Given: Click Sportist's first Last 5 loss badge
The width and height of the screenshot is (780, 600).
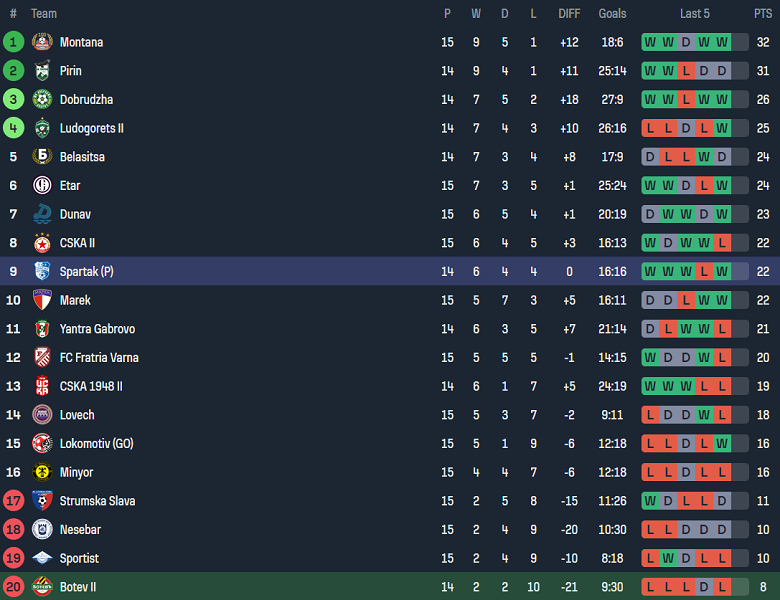Looking at the screenshot, I should pyautogui.click(x=650, y=558).
